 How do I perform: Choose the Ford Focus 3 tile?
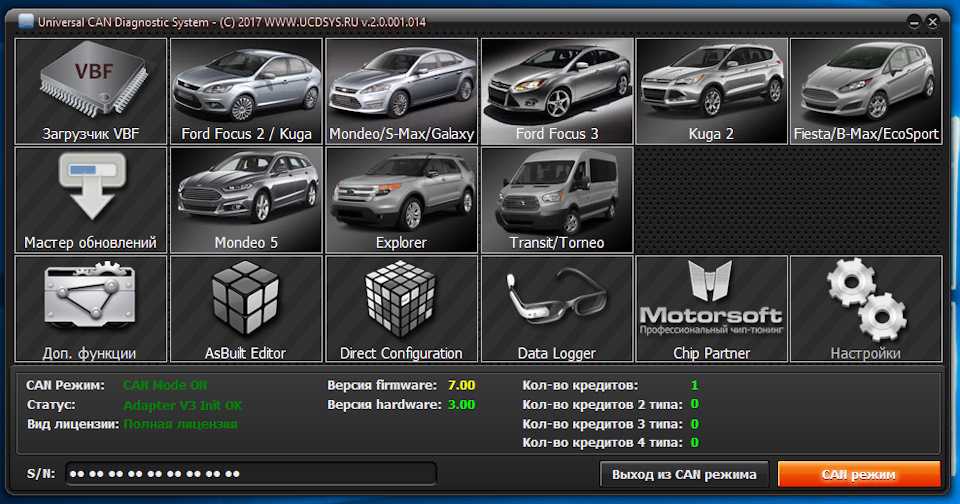tap(557, 91)
